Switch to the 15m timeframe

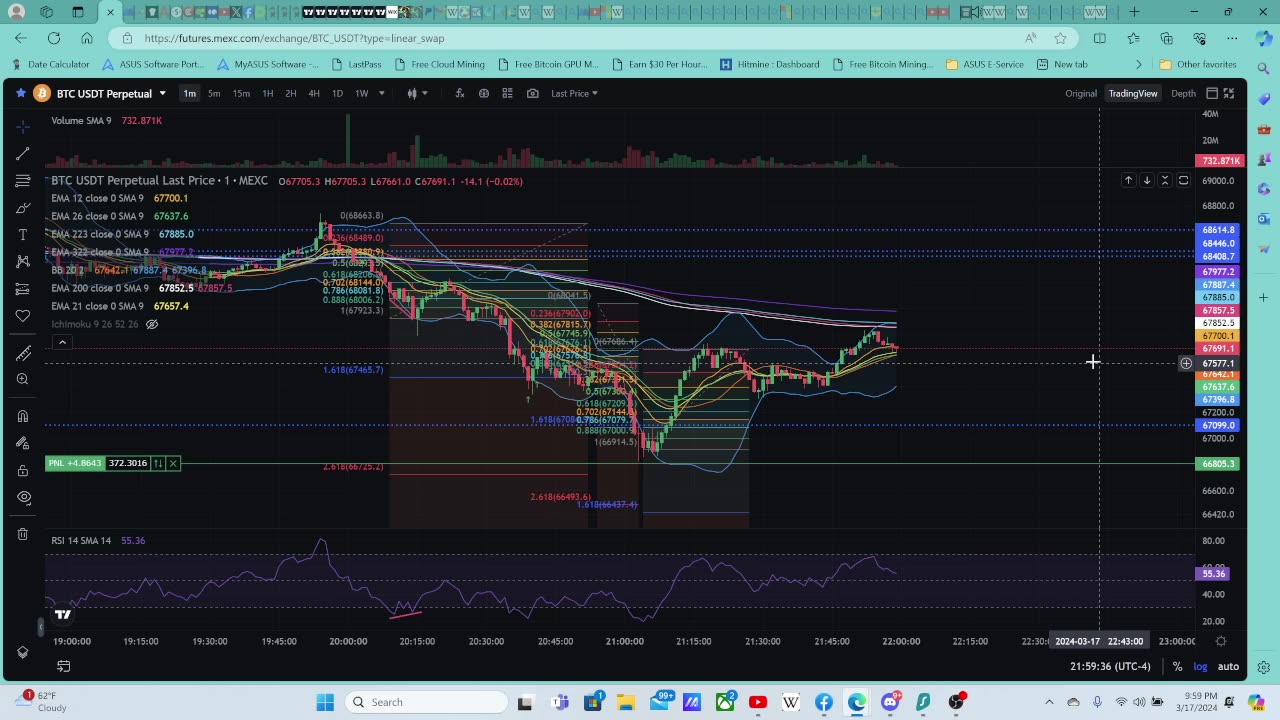point(241,93)
